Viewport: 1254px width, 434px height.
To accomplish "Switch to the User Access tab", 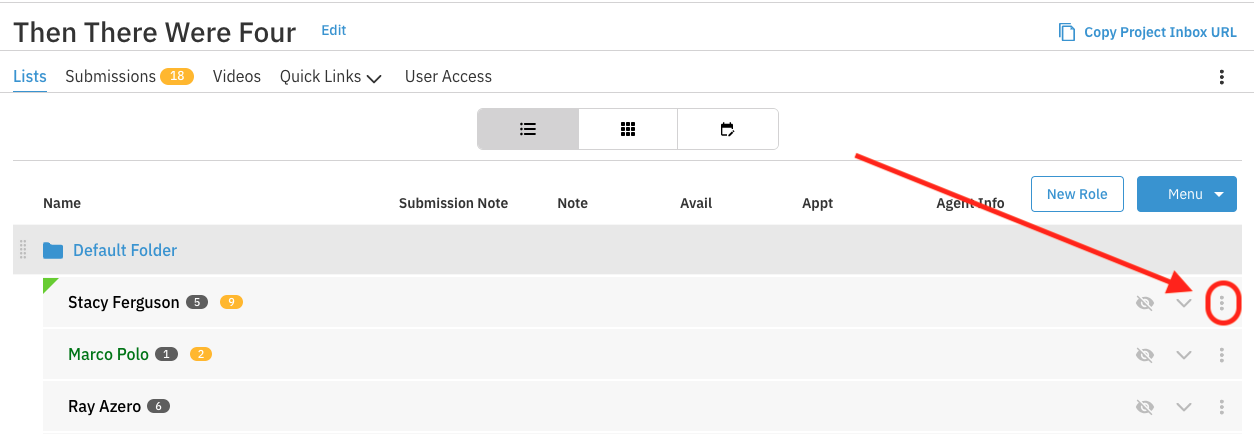I will pos(448,76).
